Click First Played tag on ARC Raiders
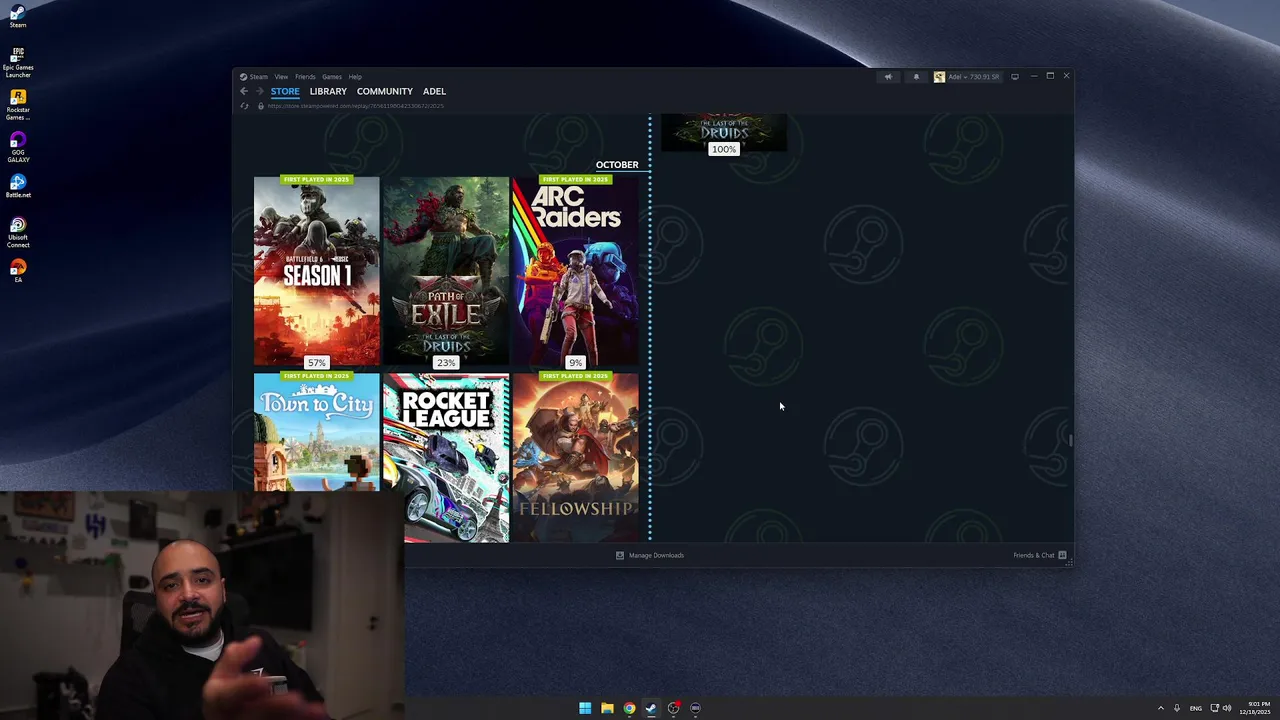This screenshot has height=720, width=1280. coord(575,180)
